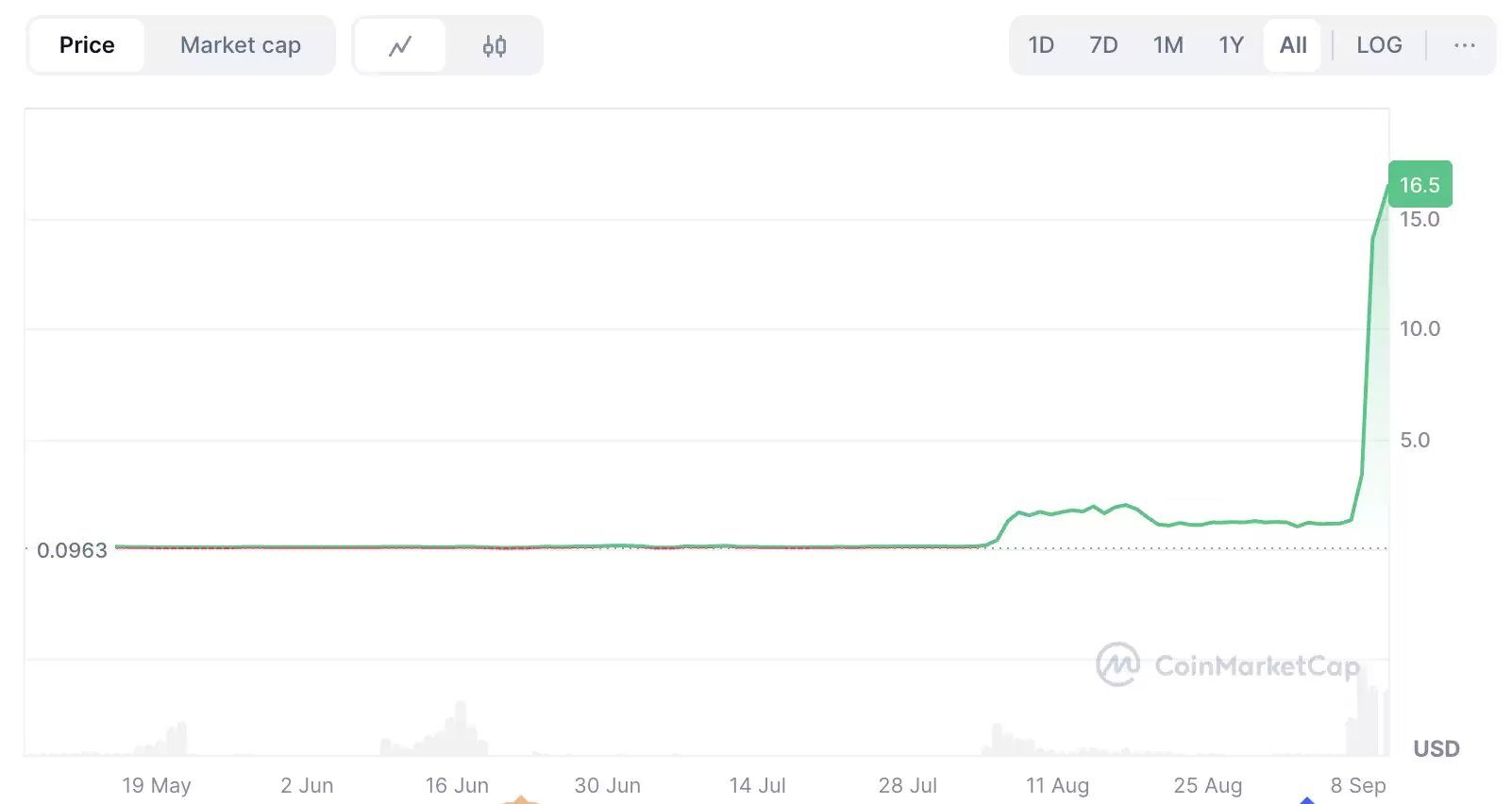Click the green 16.5 current price label
The image size is (1512, 804).
(x=1420, y=185)
